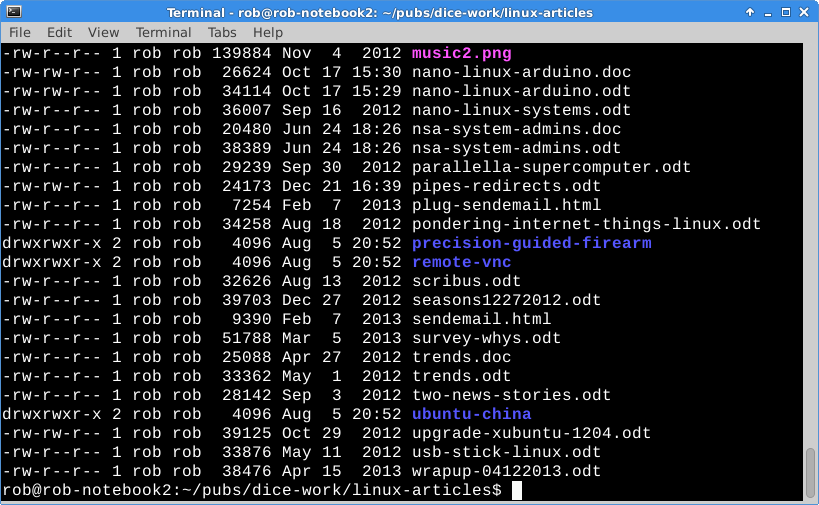Open the View menu
The height and width of the screenshot is (505, 819).
(x=103, y=32)
